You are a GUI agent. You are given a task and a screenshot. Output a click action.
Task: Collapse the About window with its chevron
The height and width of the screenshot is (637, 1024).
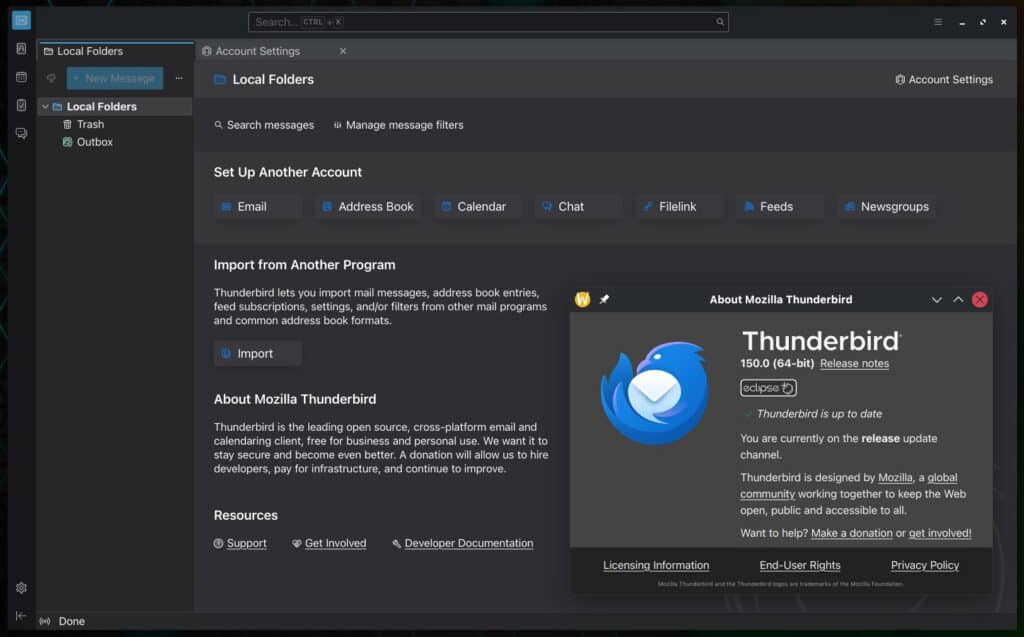[937, 299]
